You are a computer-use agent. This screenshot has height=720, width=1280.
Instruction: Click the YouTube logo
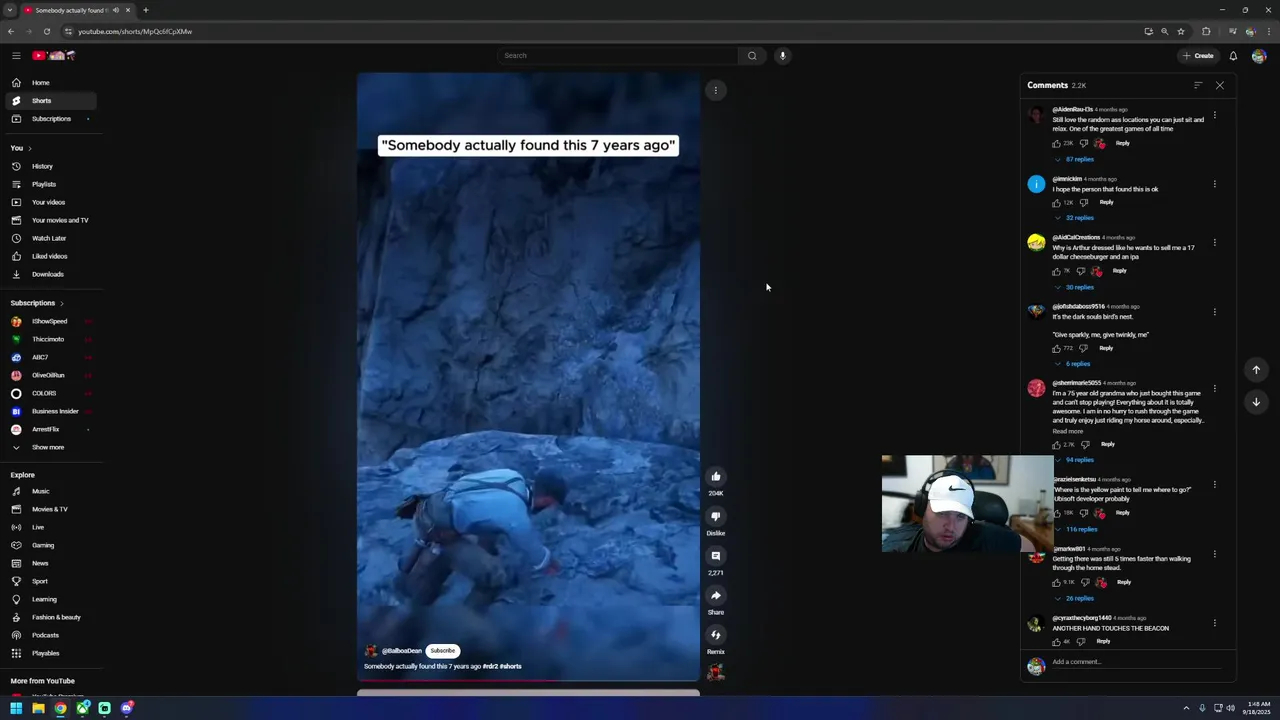point(54,55)
